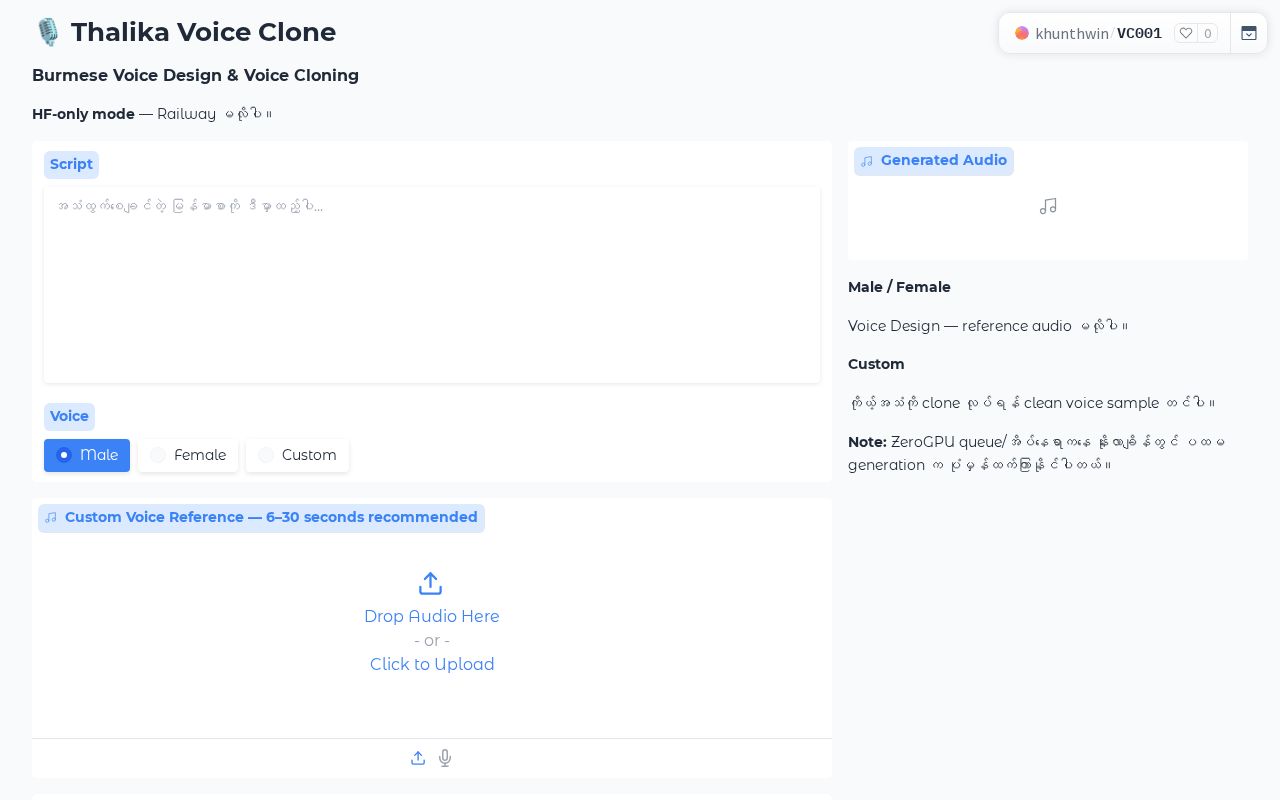This screenshot has height=800, width=1280.
Task: Open the VC001 space link
Action: [1139, 33]
